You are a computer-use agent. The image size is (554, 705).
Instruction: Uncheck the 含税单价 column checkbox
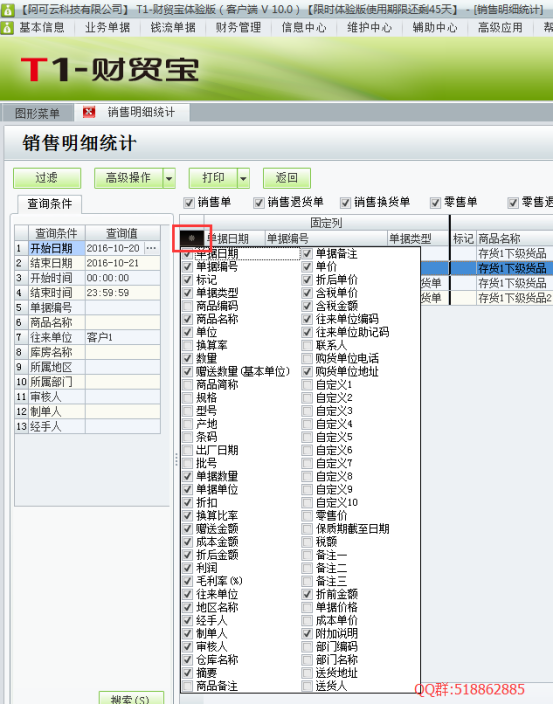[307, 293]
